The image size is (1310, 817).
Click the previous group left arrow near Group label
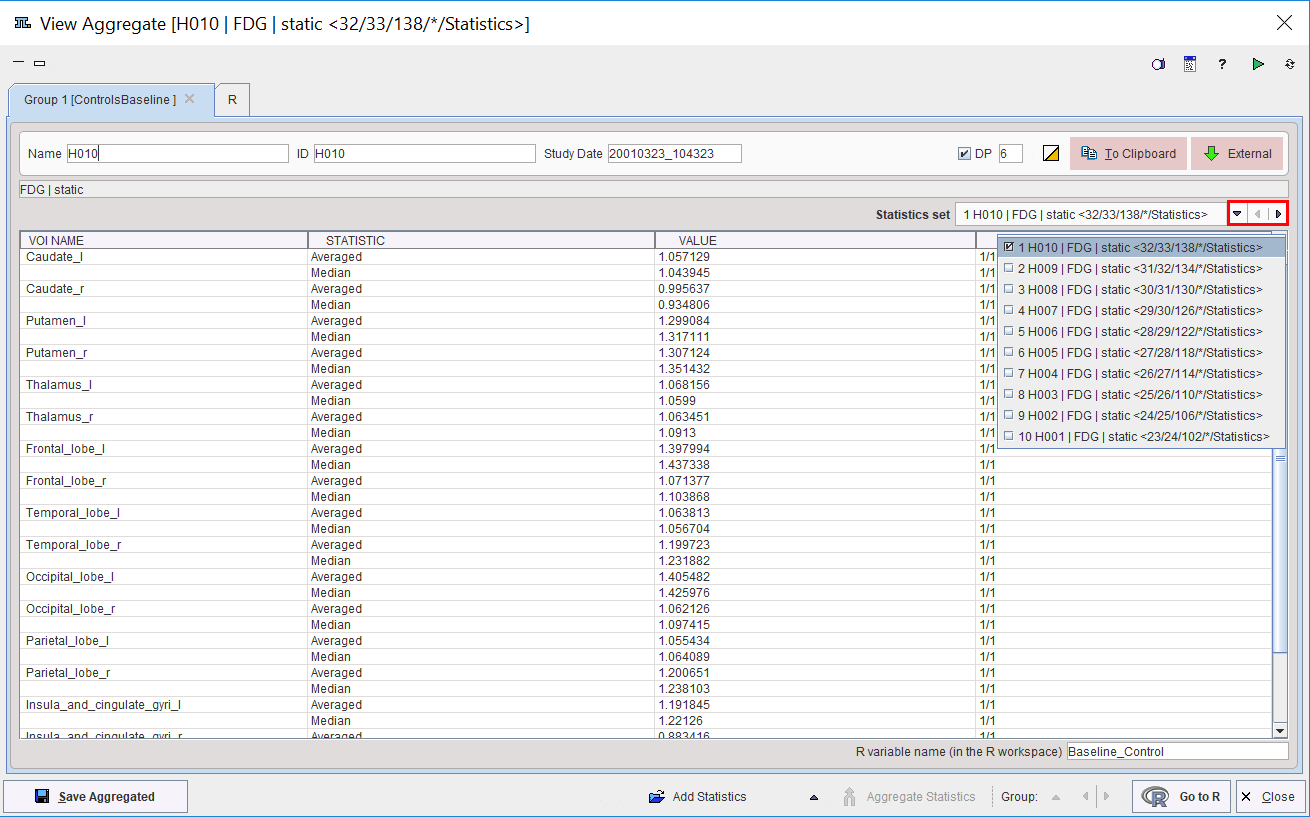tap(1085, 797)
